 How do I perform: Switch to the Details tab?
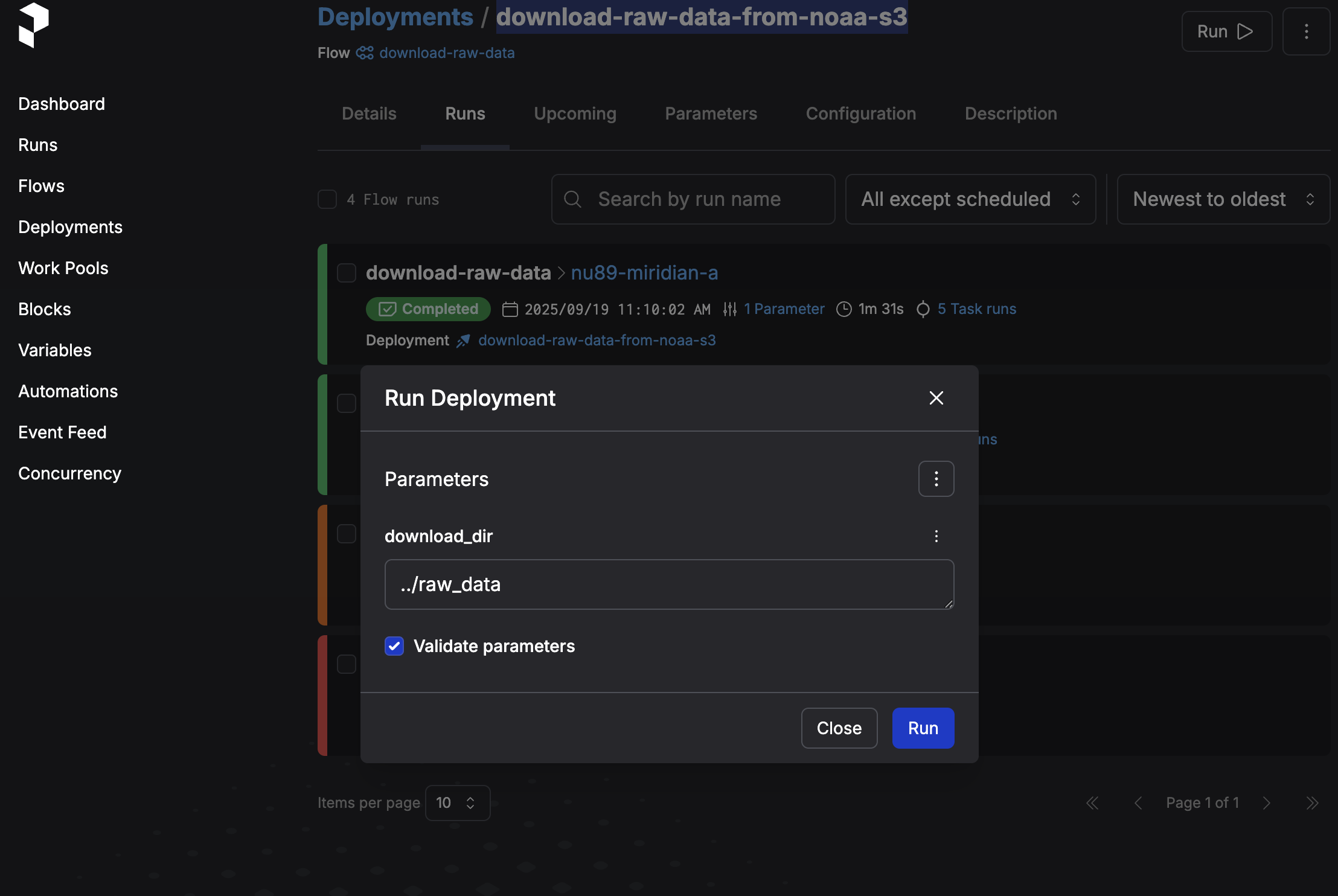[369, 114]
